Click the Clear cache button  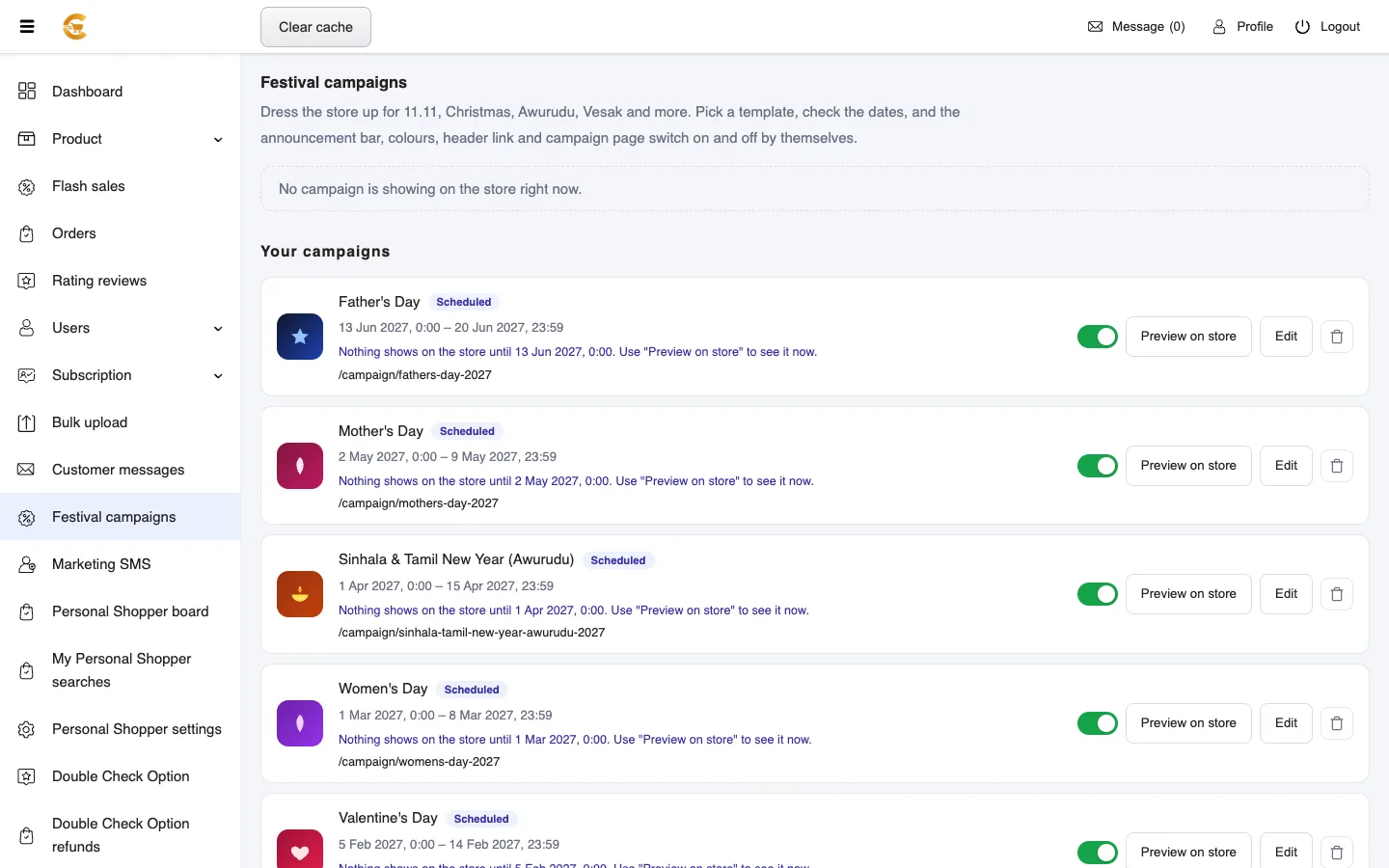[315, 27]
